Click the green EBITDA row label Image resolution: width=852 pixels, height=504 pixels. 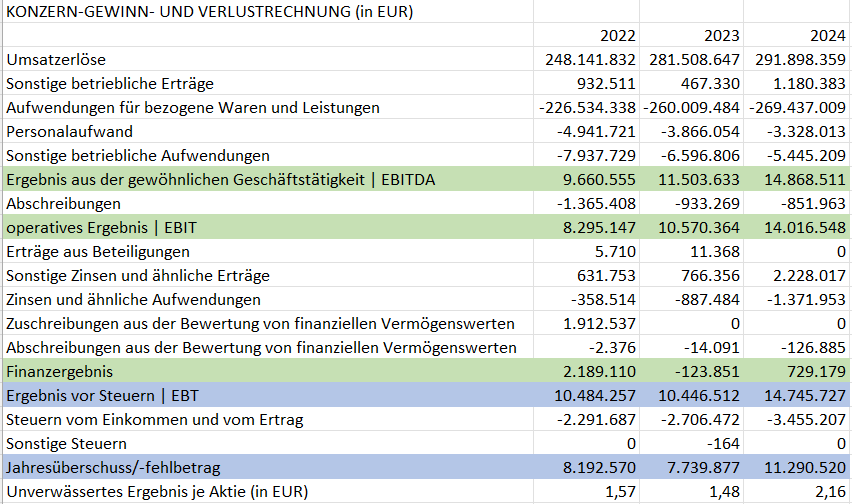point(221,179)
